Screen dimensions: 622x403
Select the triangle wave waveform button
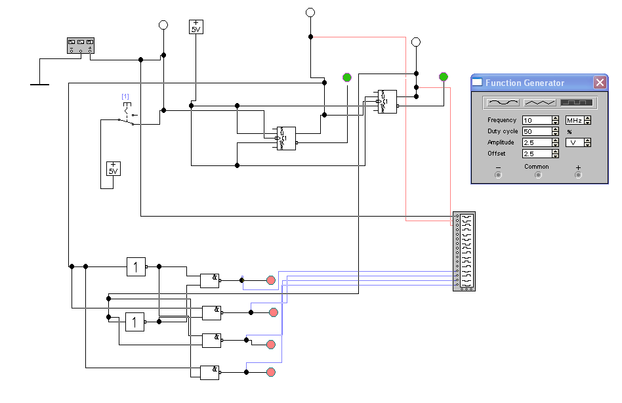click(x=539, y=103)
